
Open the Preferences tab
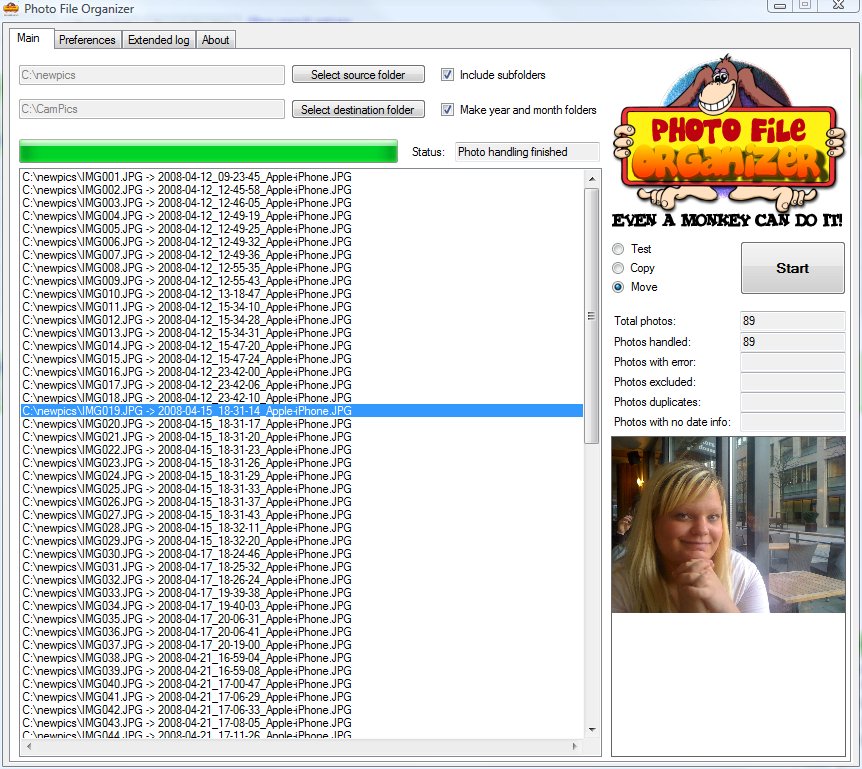87,40
